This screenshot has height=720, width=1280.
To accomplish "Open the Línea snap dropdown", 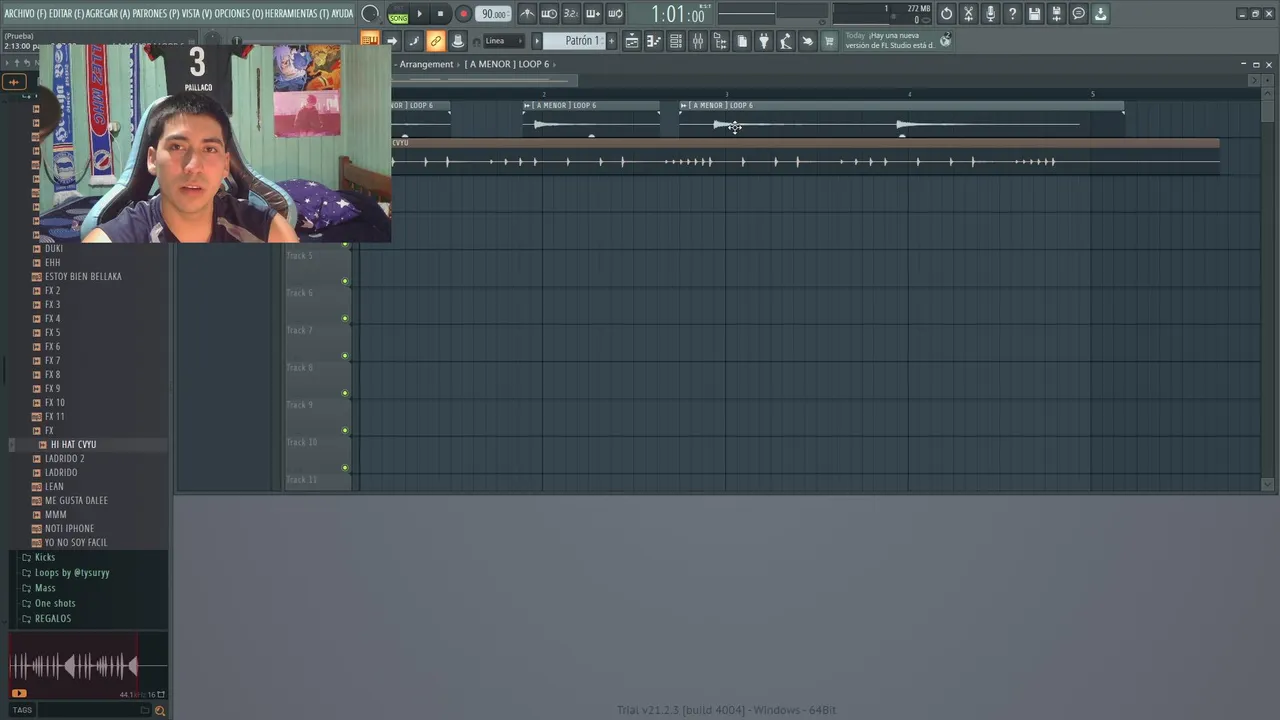I will pos(504,41).
